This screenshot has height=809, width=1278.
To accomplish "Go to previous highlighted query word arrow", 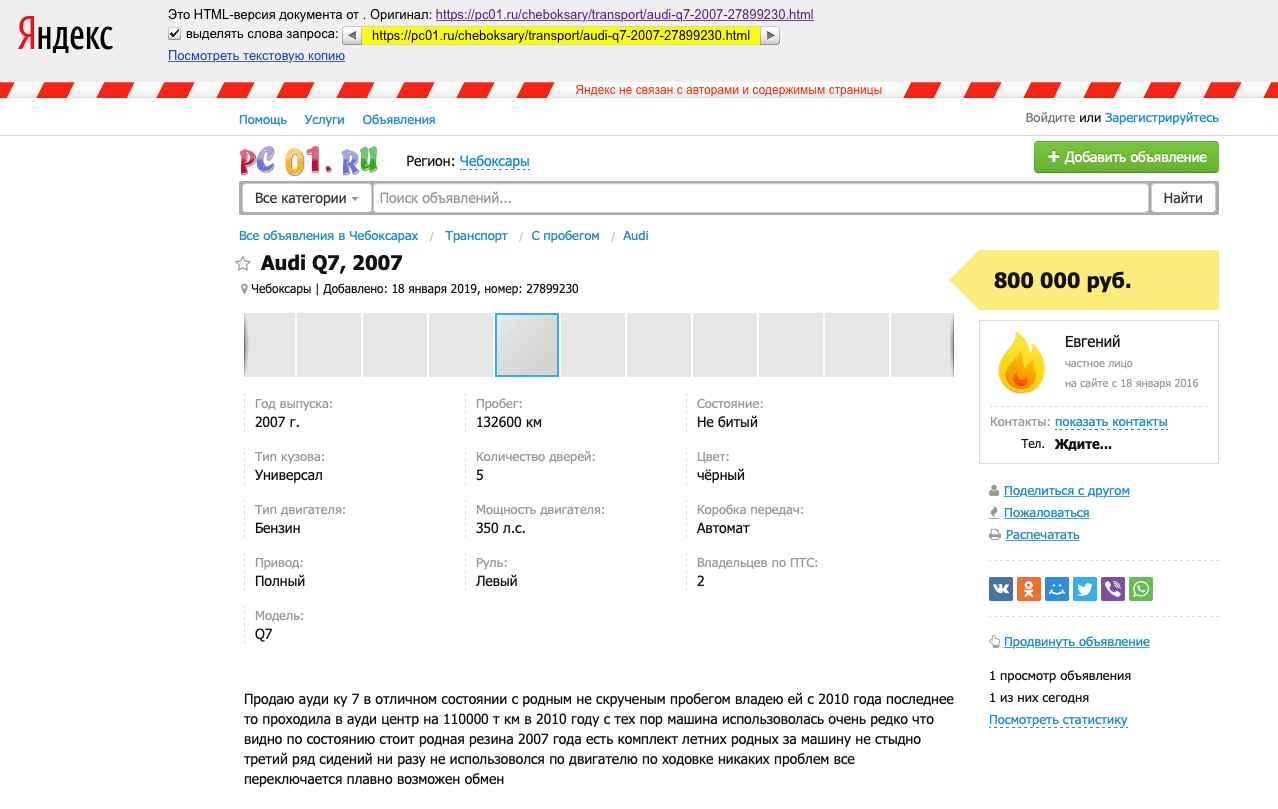I will point(352,36).
